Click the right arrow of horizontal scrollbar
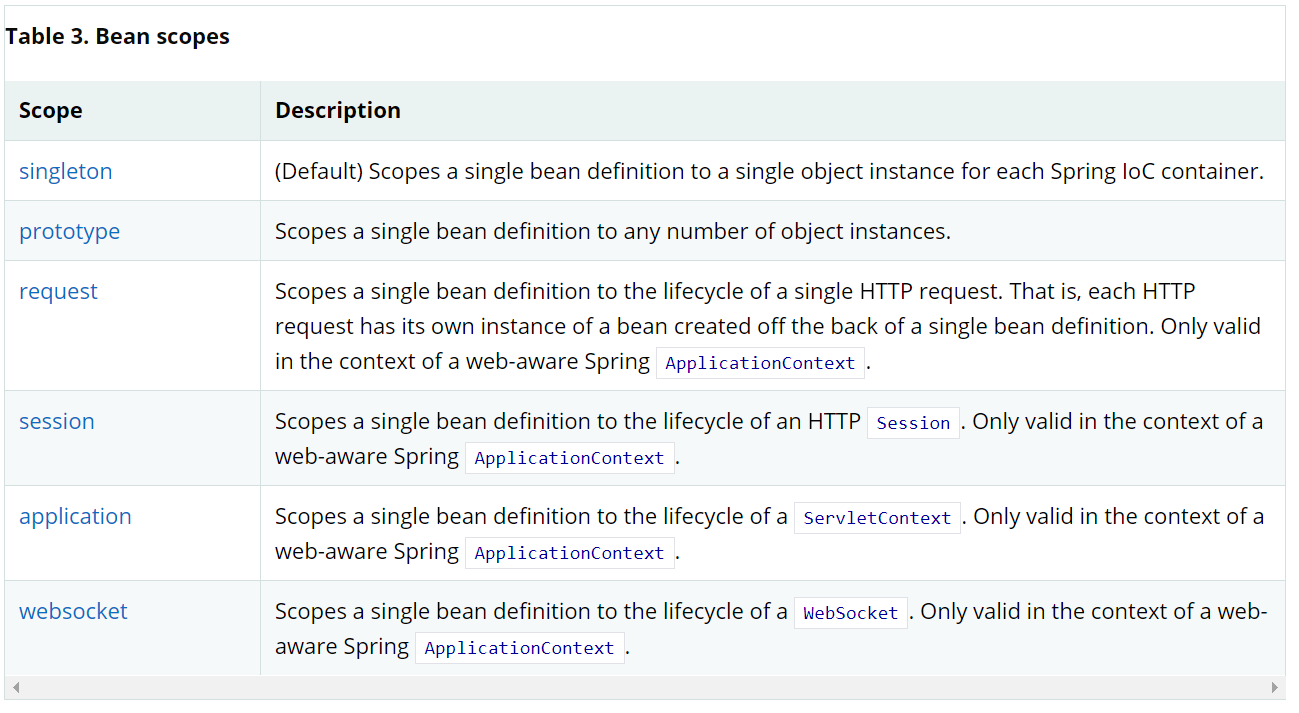The width and height of the screenshot is (1299, 713). pos(1274,688)
